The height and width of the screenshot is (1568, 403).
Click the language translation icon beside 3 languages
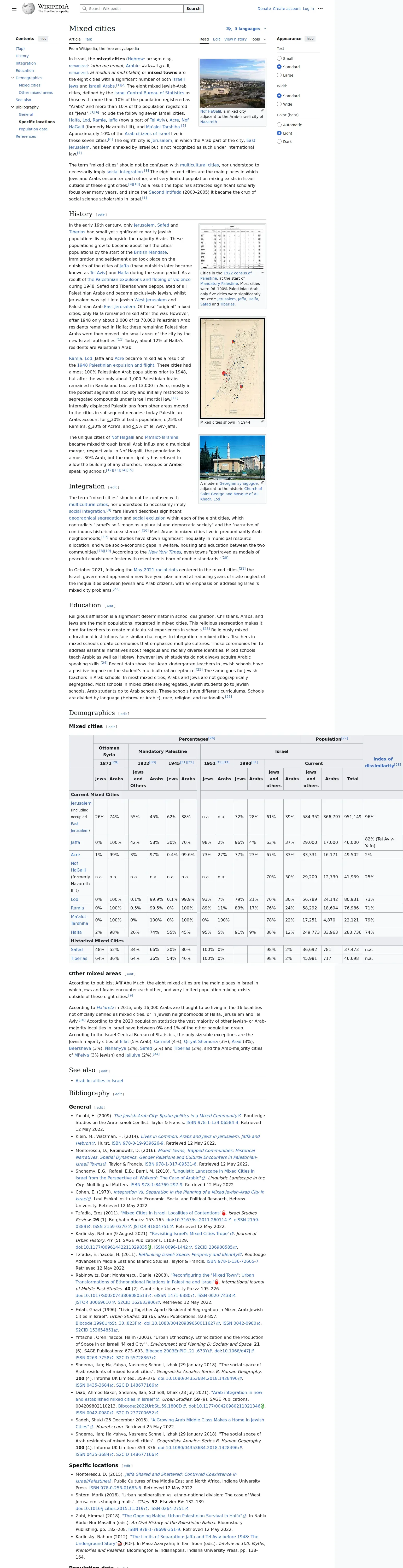(x=229, y=28)
